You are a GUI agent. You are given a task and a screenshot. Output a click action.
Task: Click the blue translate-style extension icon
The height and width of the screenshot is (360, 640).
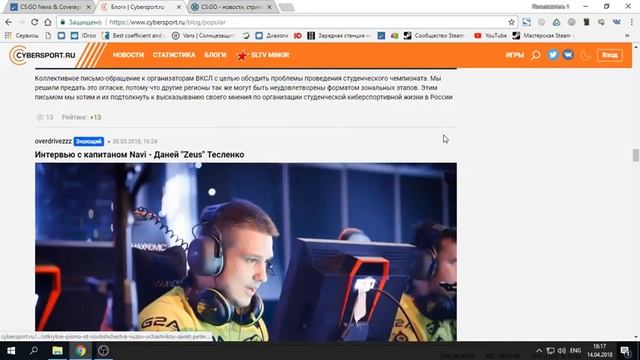tap(527, 22)
